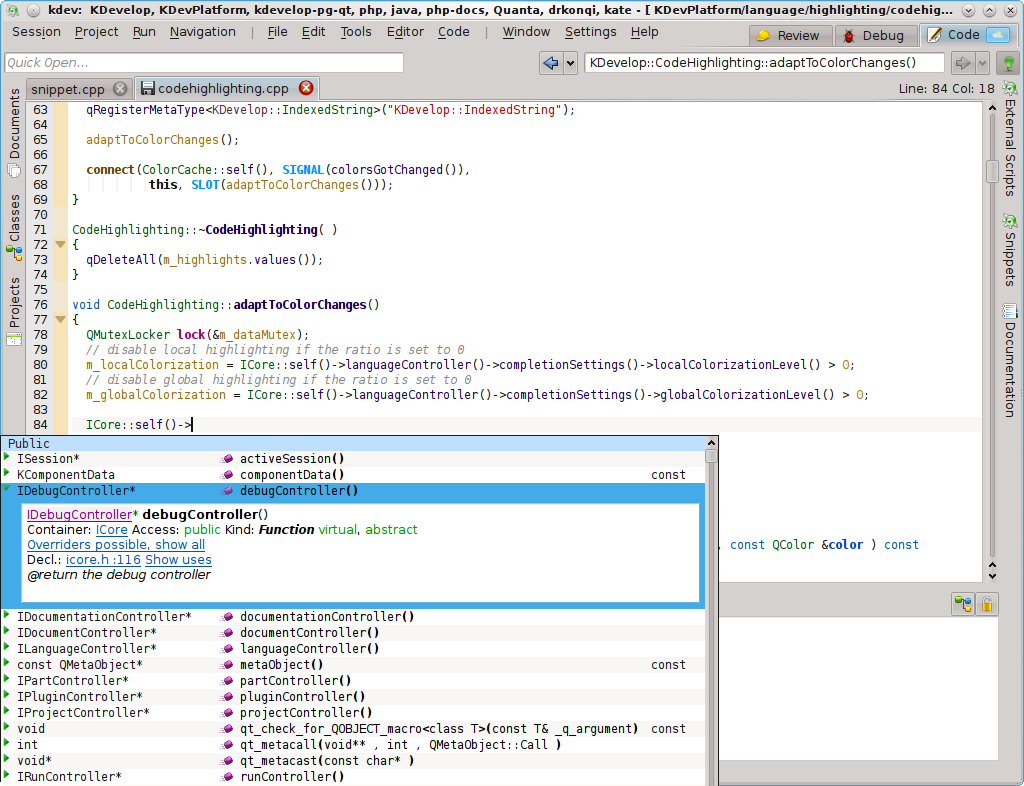Click the class tree icon in lower panel
The image size is (1024, 786).
963,605
